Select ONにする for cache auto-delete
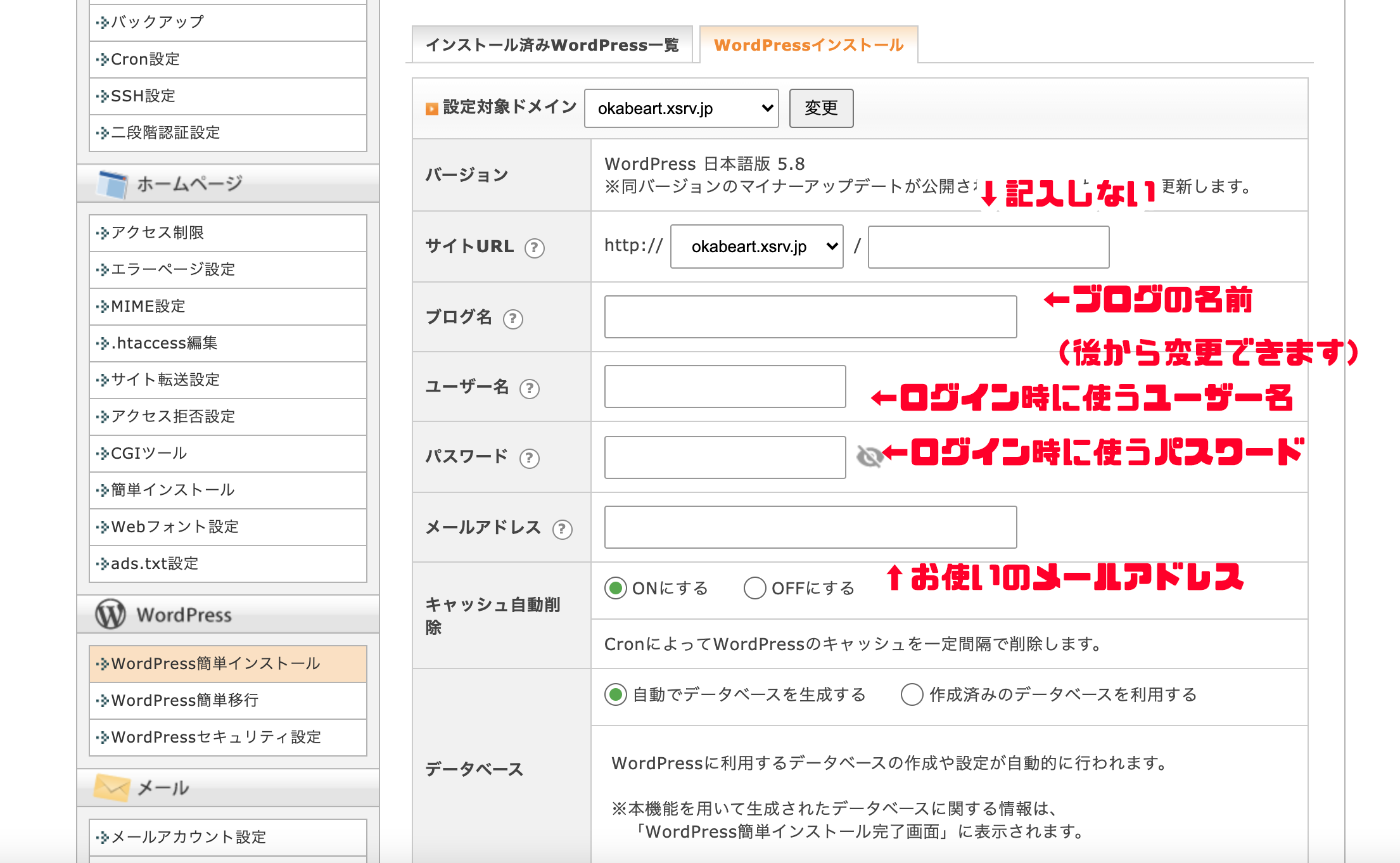Screen dimensions: 1400x863 [x=615, y=588]
